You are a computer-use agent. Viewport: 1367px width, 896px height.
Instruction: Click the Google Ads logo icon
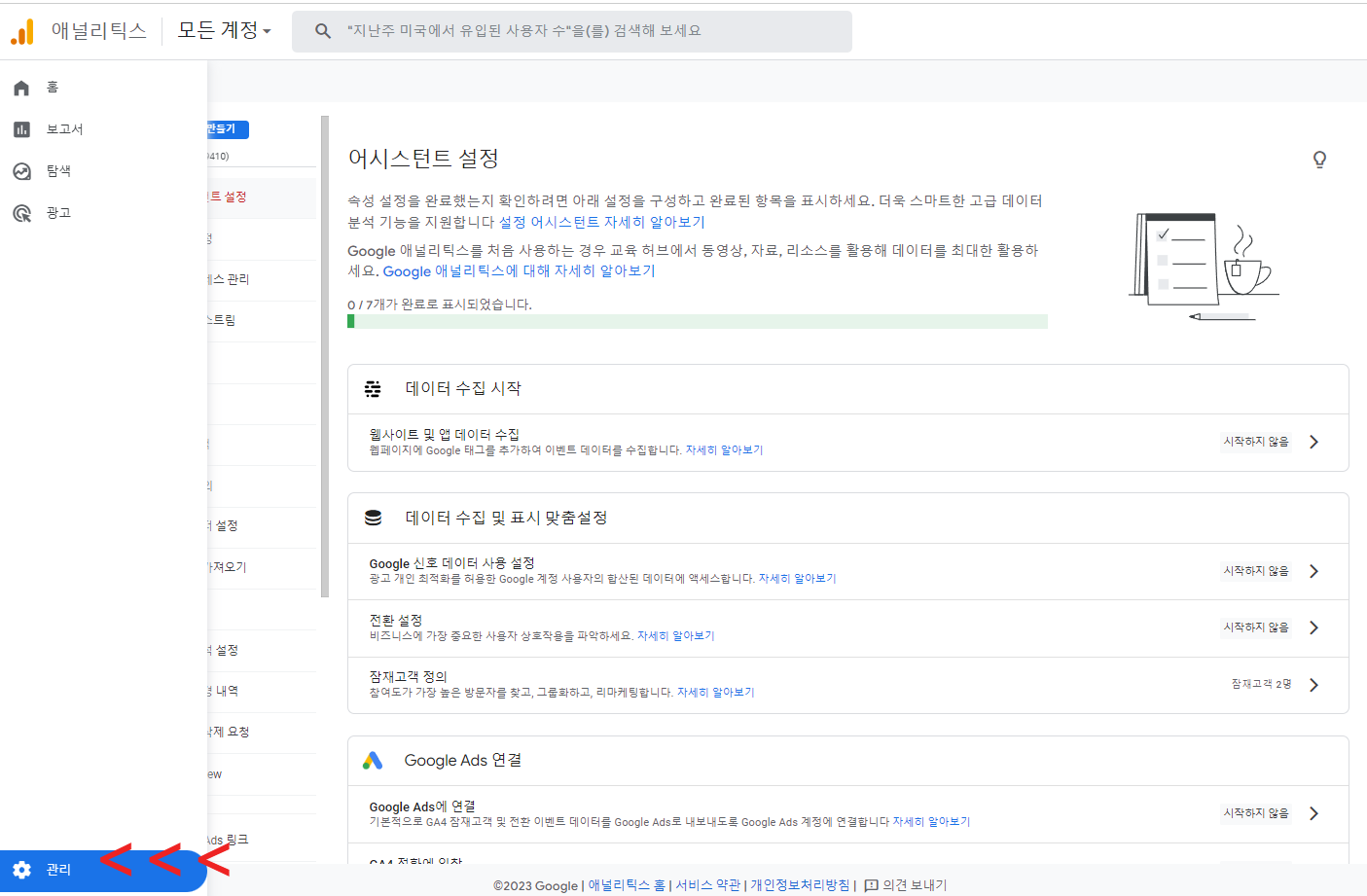point(373,761)
